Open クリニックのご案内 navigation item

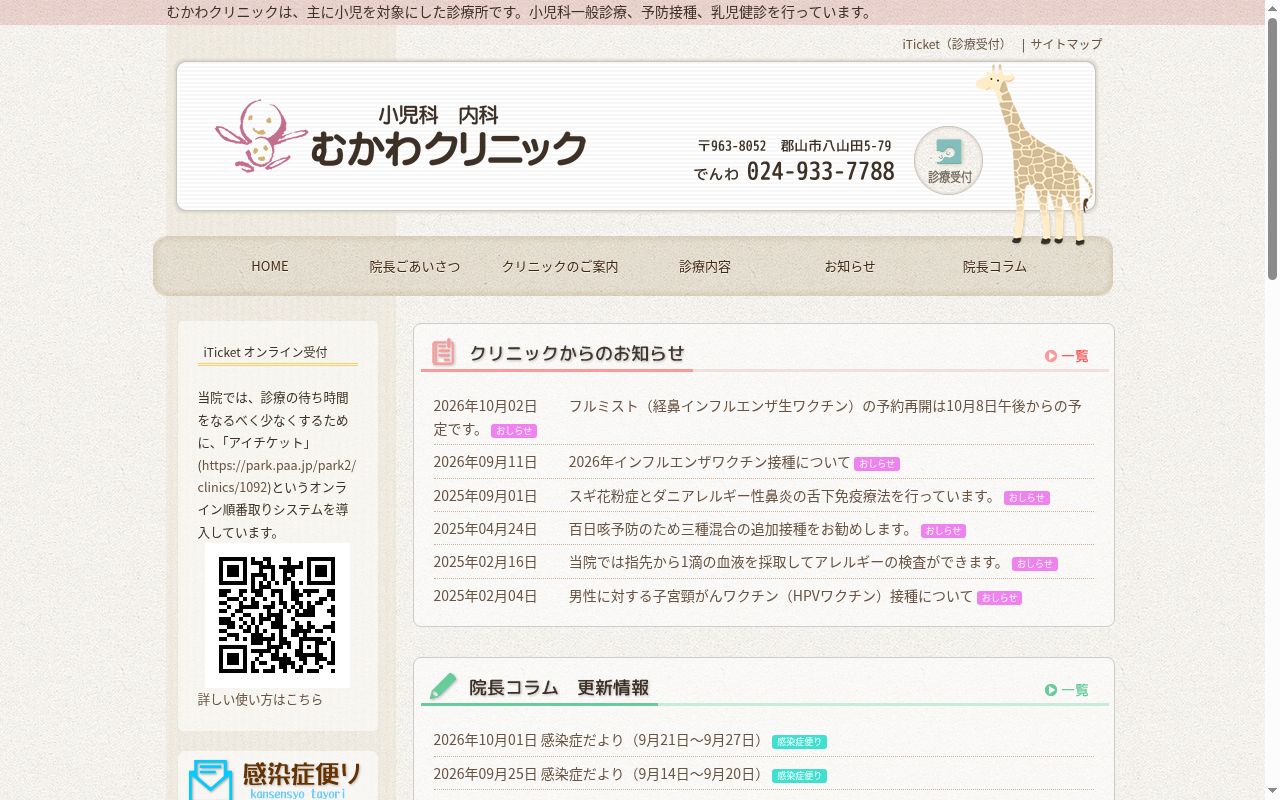pyautogui.click(x=560, y=266)
